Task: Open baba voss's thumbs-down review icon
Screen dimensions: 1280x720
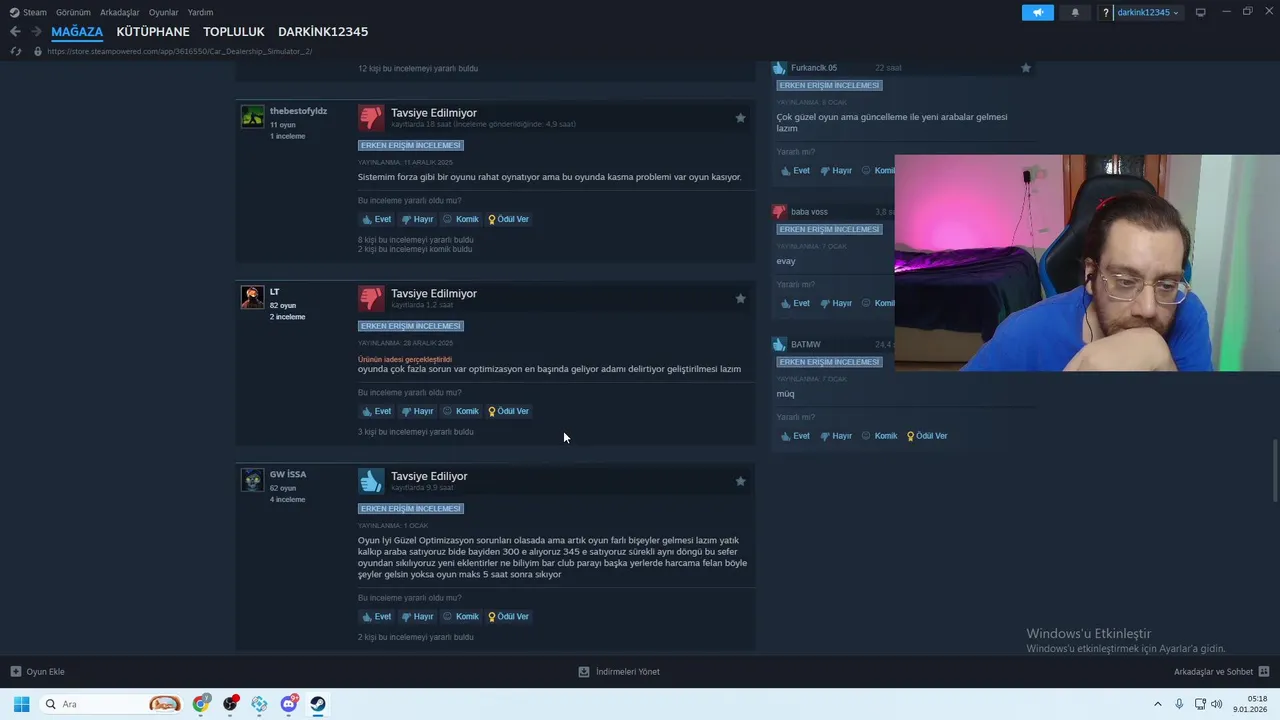Action: pyautogui.click(x=779, y=212)
